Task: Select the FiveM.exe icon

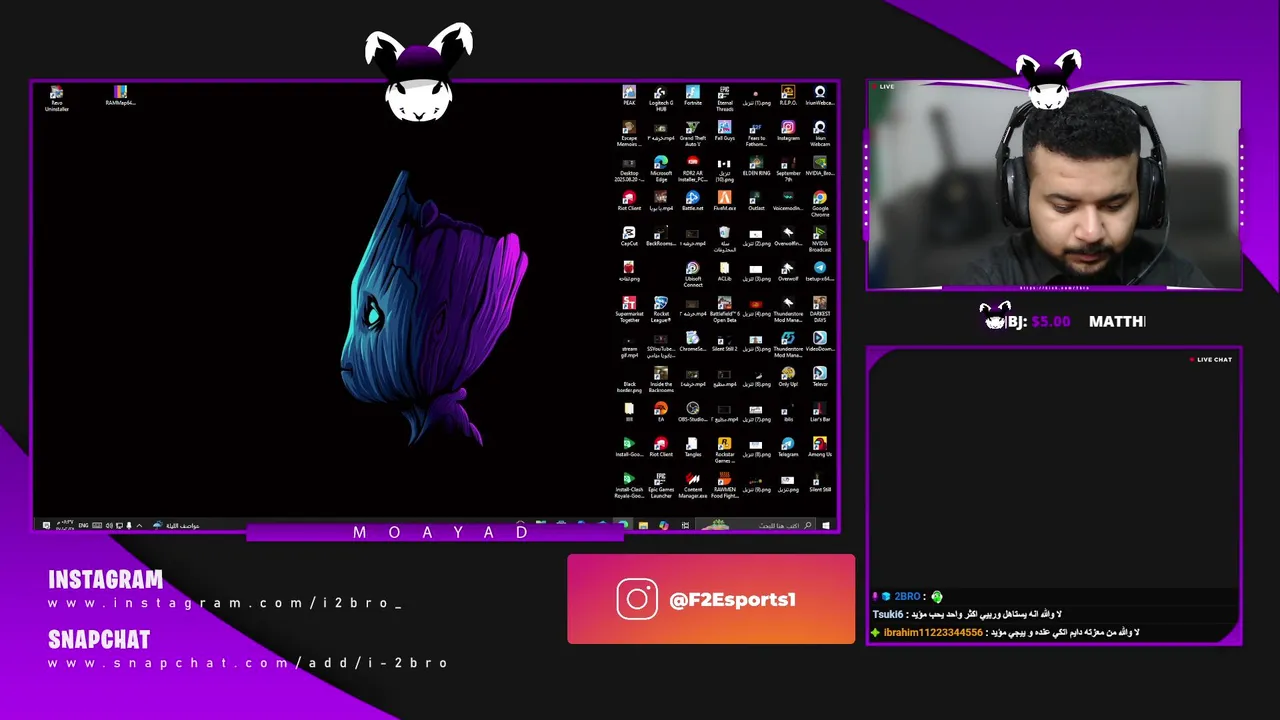Action: pyautogui.click(x=725, y=201)
